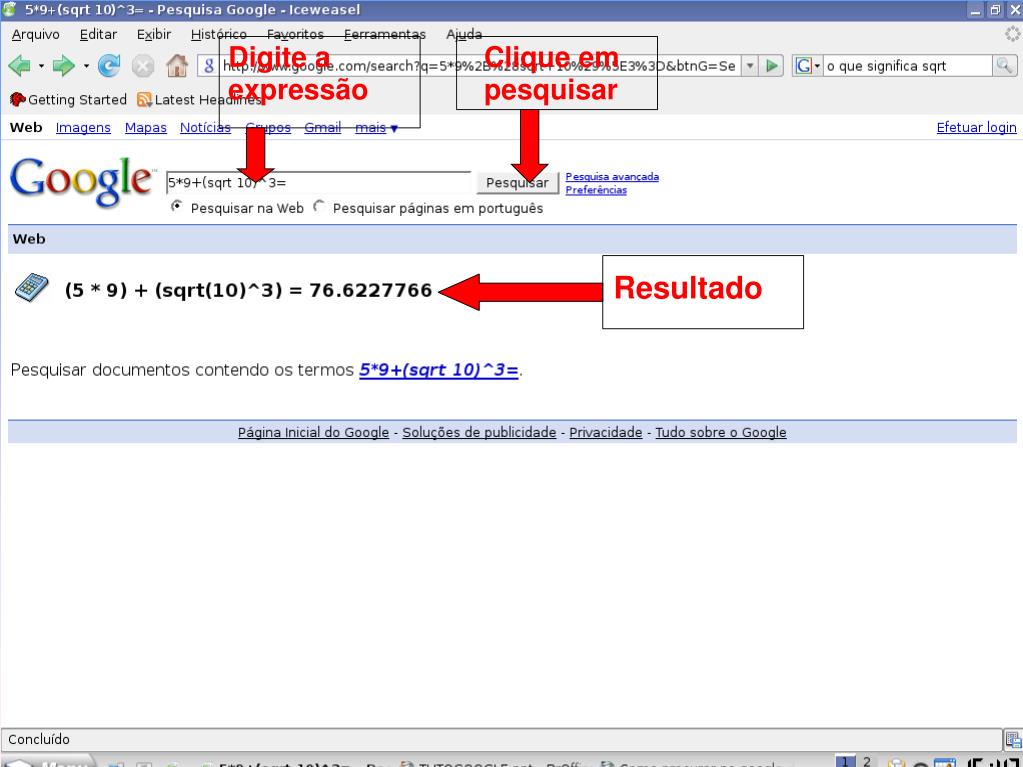Select 'Pesquisar na Web' radio option
Viewport: 1023px width, 767px height.
tap(176, 207)
